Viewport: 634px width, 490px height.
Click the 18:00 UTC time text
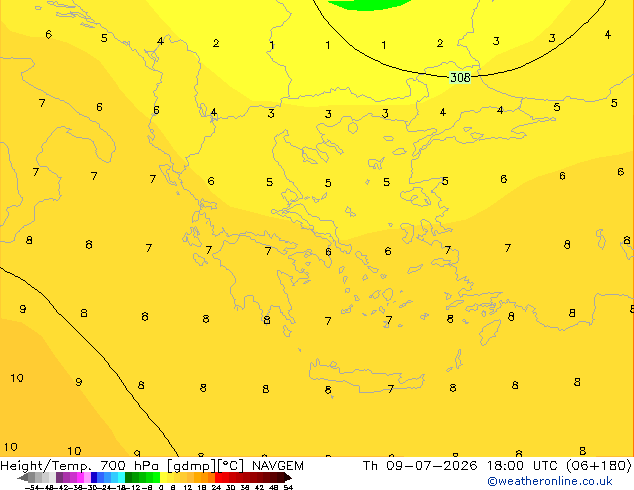pyautogui.click(x=524, y=466)
